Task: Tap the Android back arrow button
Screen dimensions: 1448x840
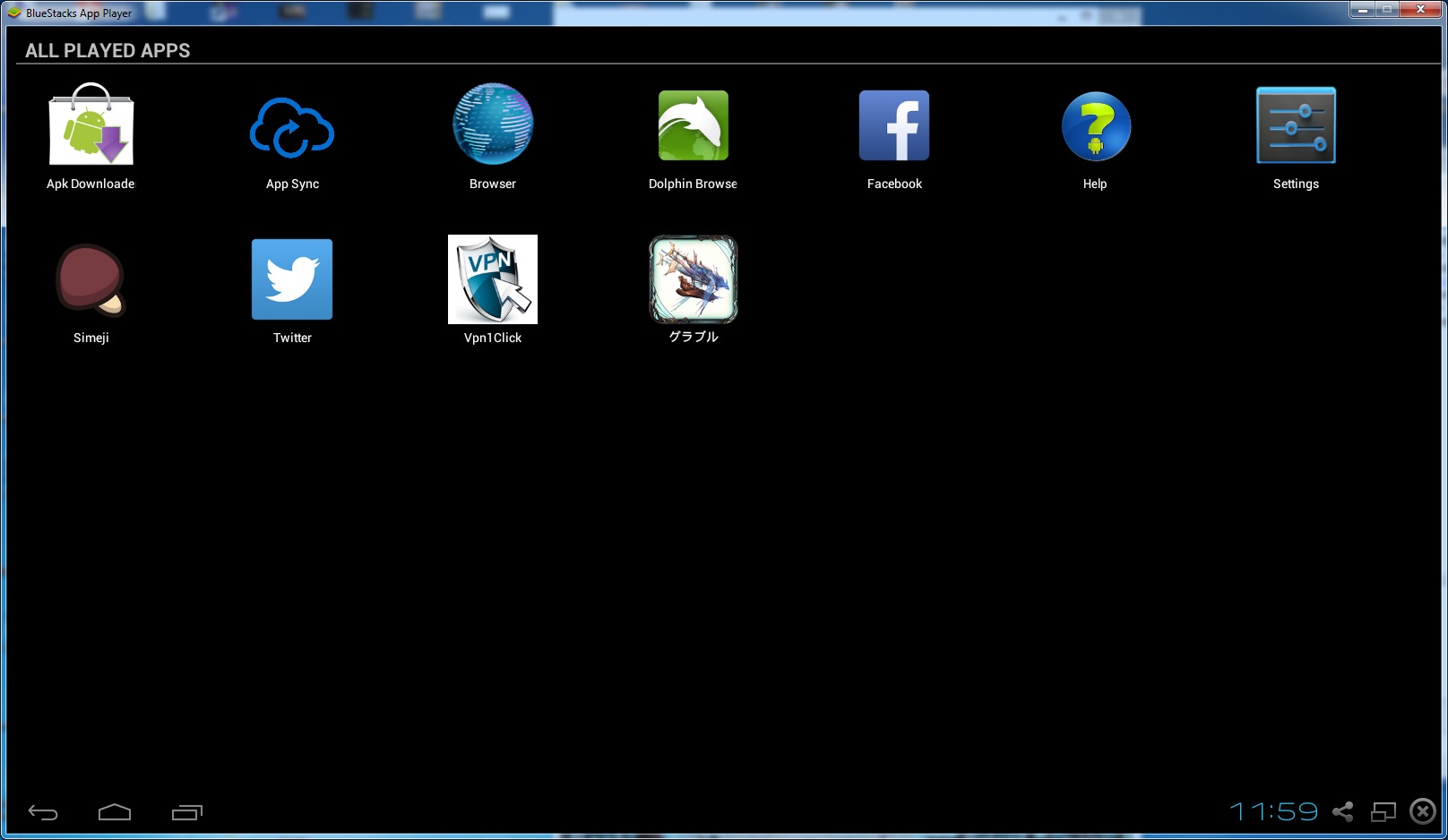Action: (43, 812)
